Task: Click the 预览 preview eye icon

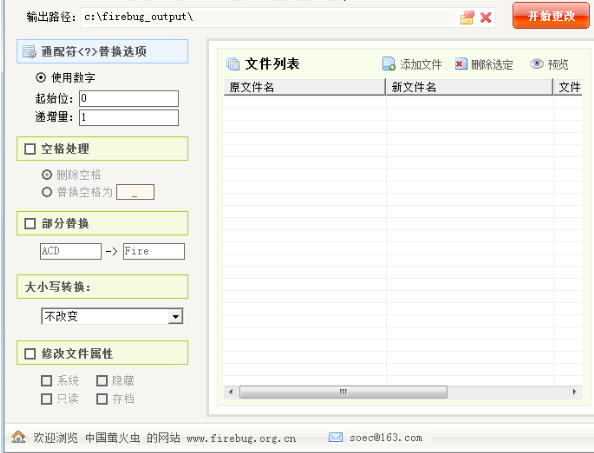Action: coord(536,64)
